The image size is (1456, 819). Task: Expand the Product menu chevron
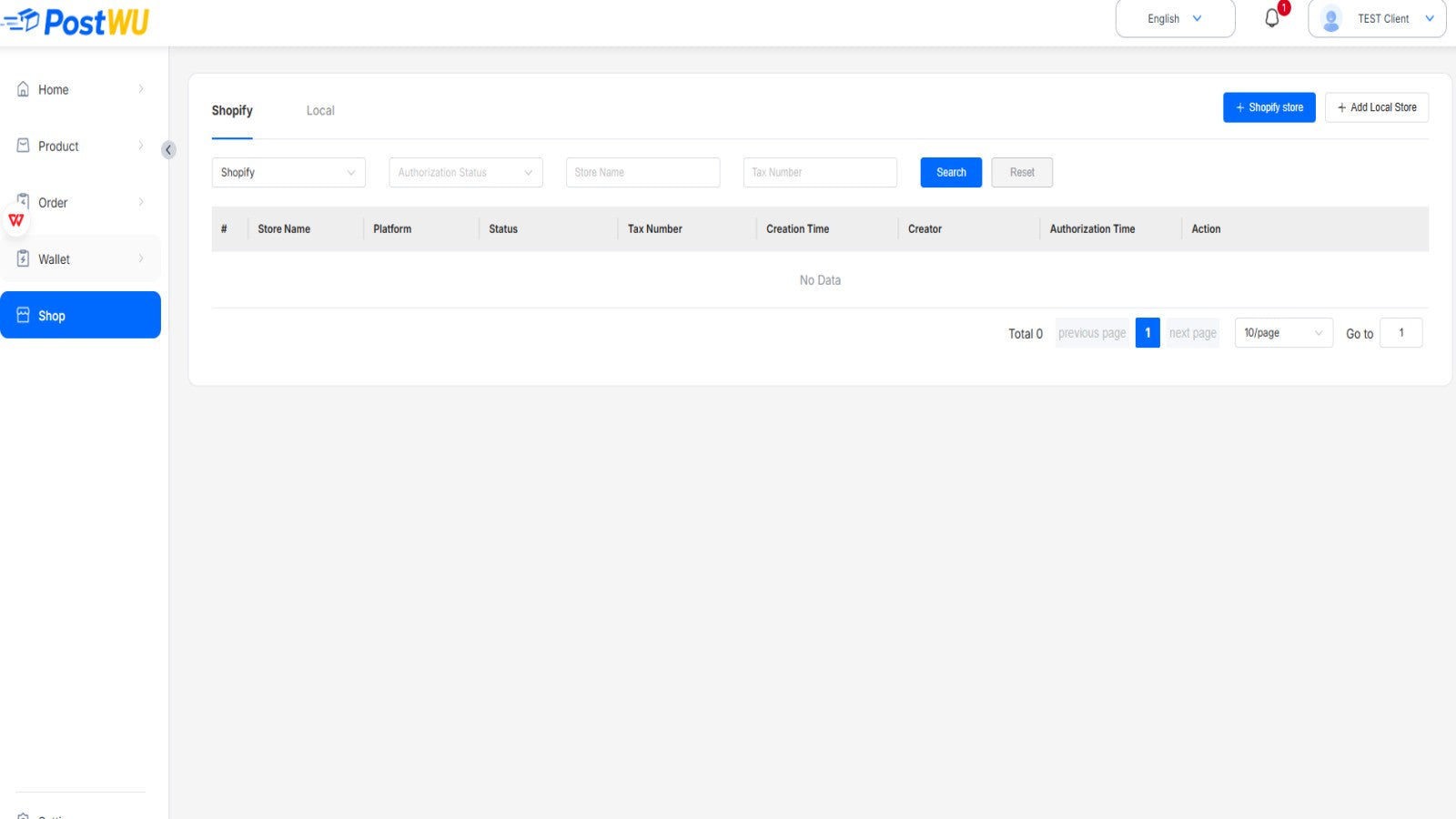[141, 146]
